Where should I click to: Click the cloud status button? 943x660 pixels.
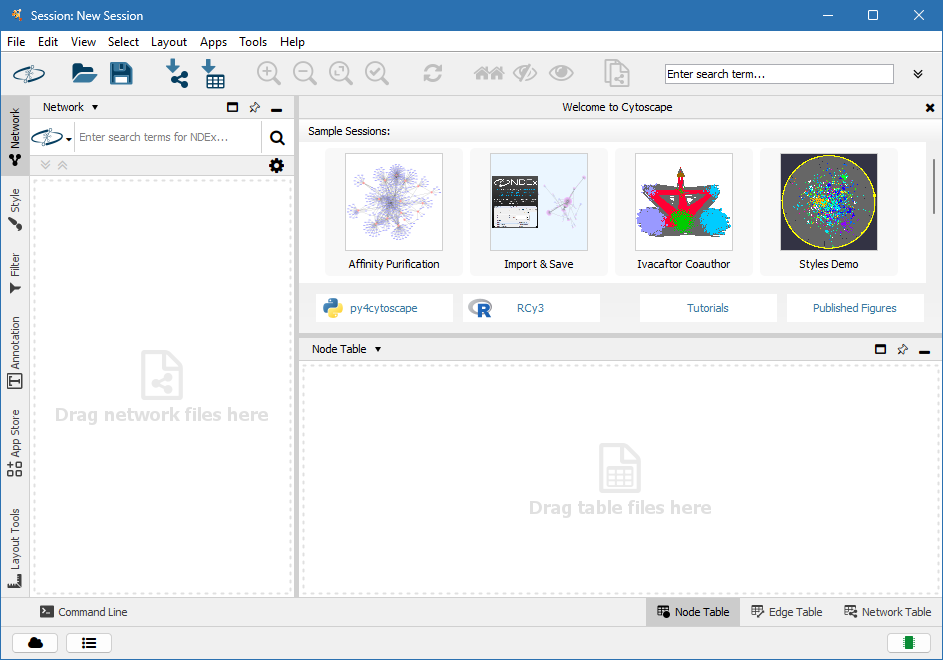click(x=35, y=643)
